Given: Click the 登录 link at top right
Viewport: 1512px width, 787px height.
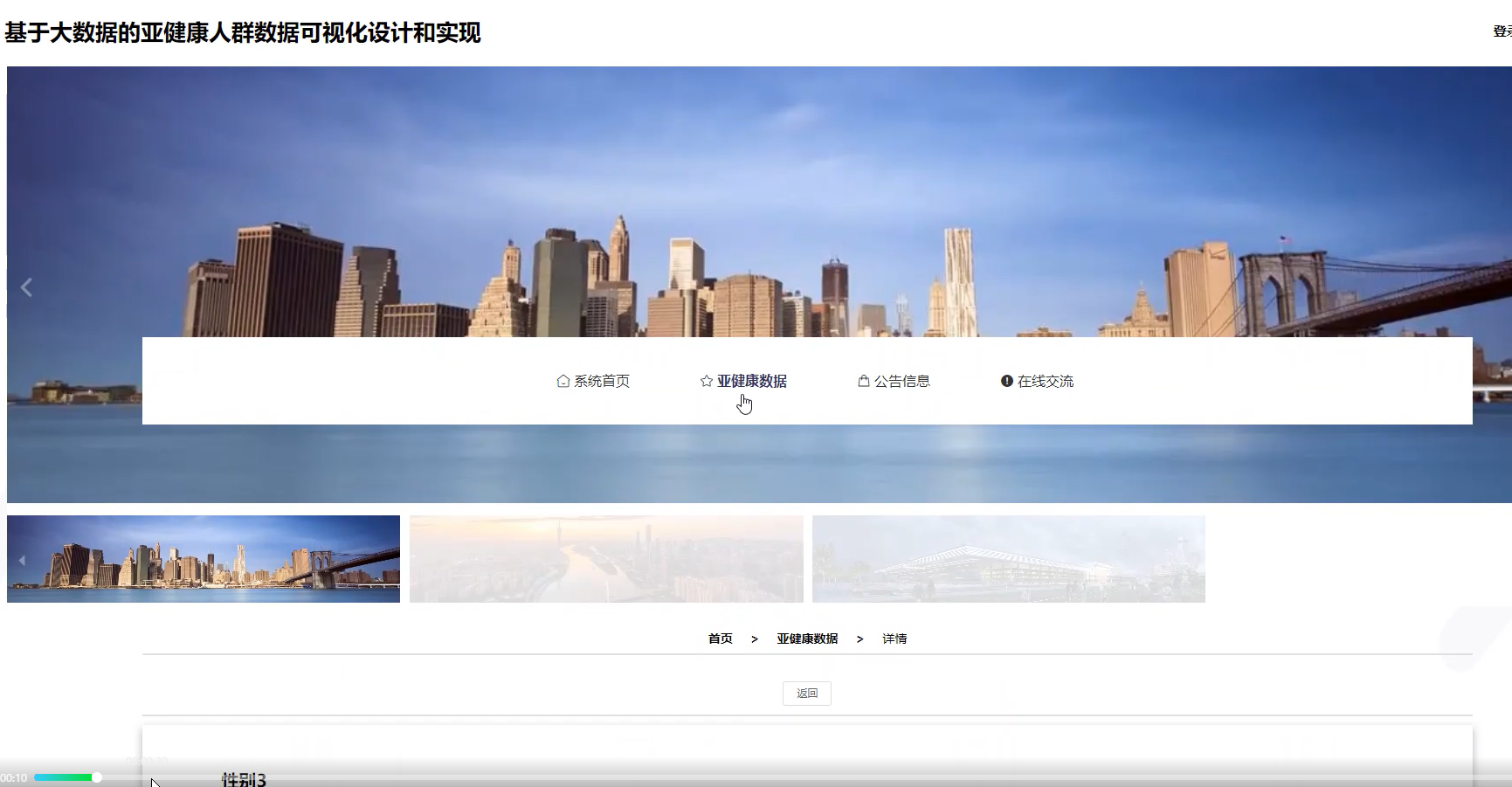Looking at the screenshot, I should [1502, 31].
